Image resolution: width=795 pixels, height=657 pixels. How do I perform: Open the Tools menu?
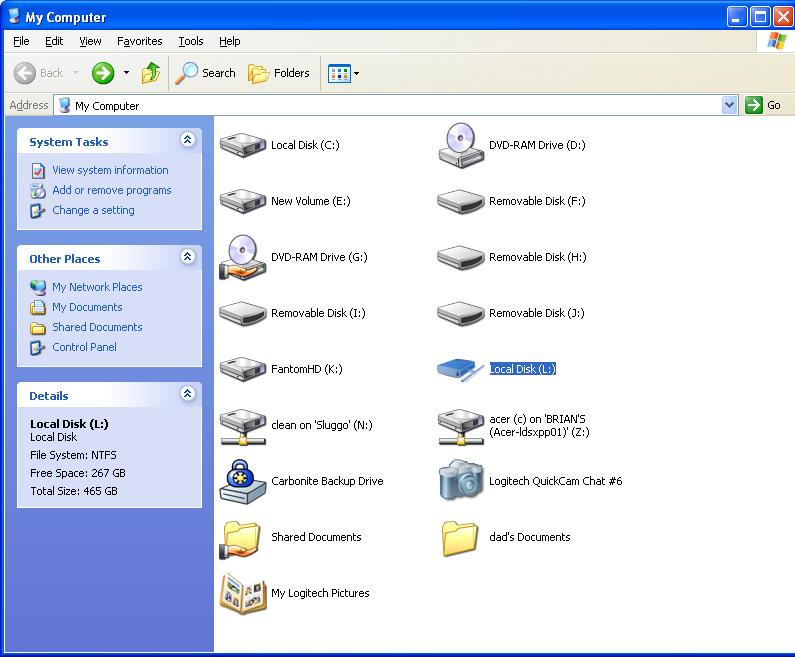tap(190, 41)
